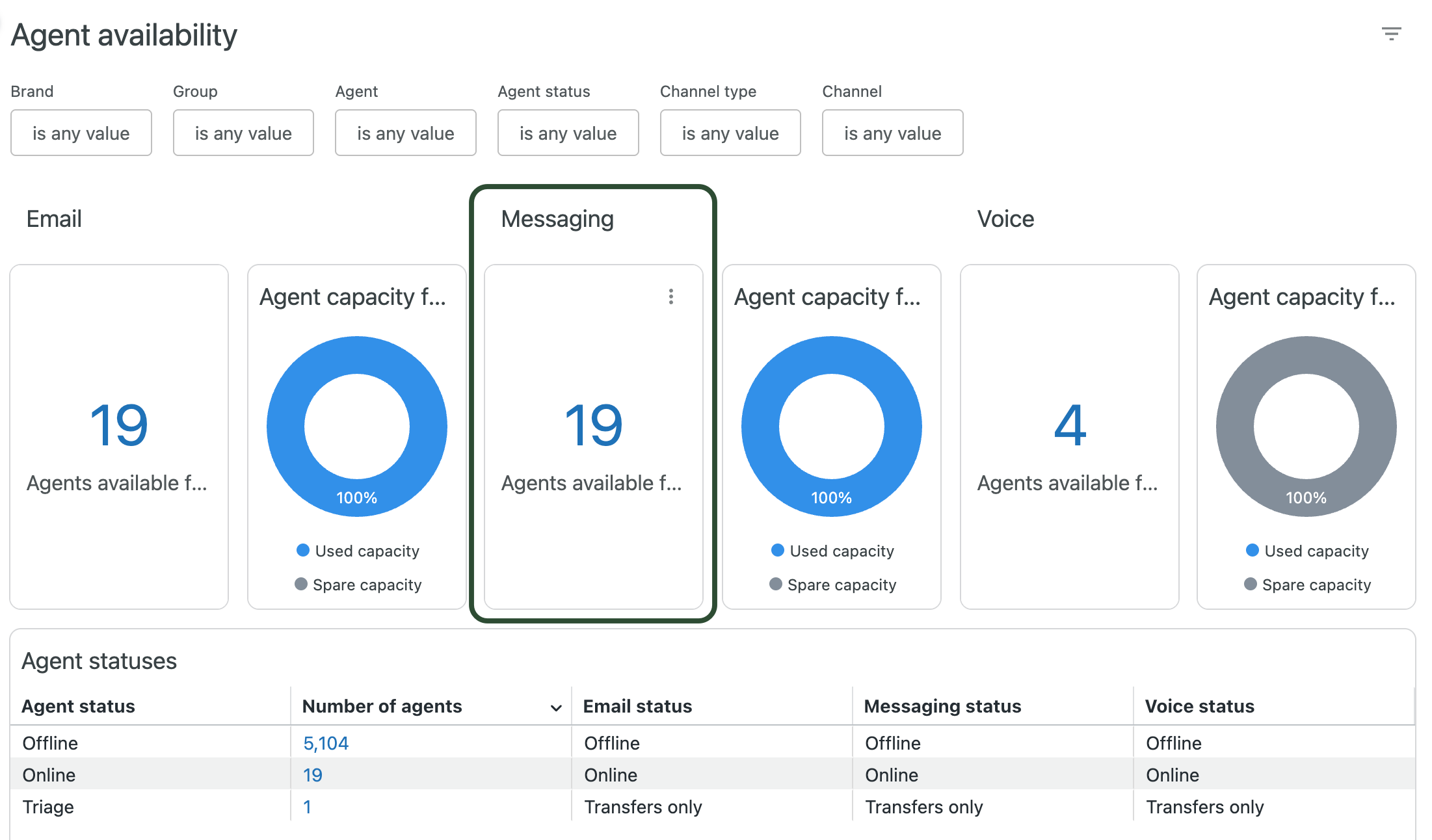Open the 19 online agents link
This screenshot has width=1432, height=840.
point(313,775)
